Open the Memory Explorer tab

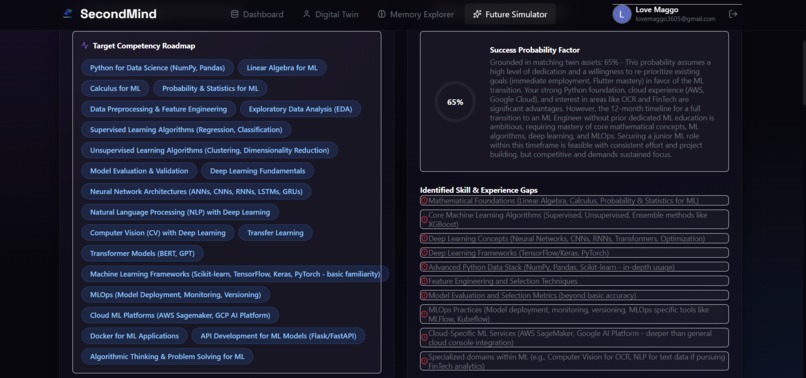point(415,14)
